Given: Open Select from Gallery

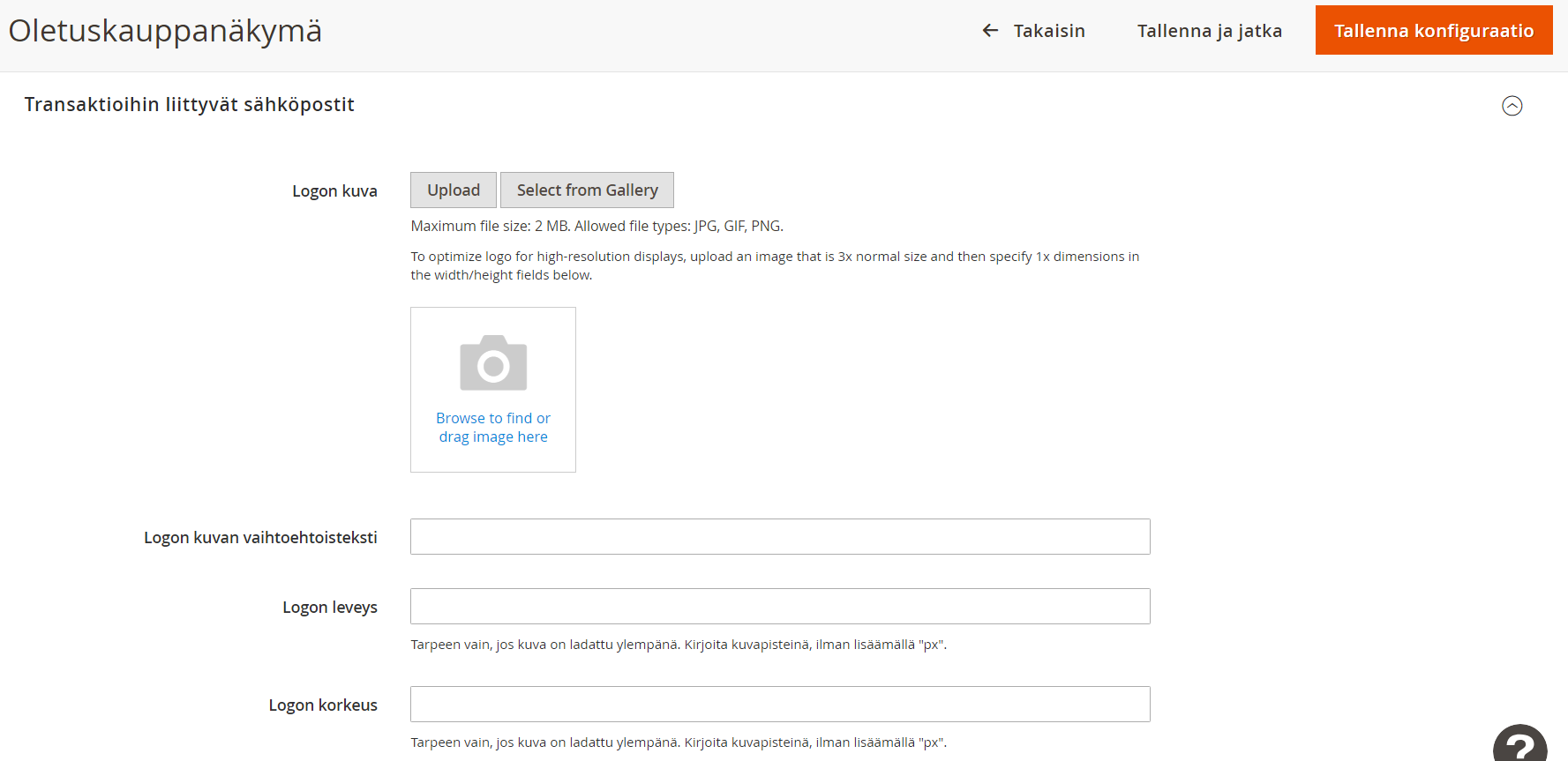Looking at the screenshot, I should [x=587, y=190].
